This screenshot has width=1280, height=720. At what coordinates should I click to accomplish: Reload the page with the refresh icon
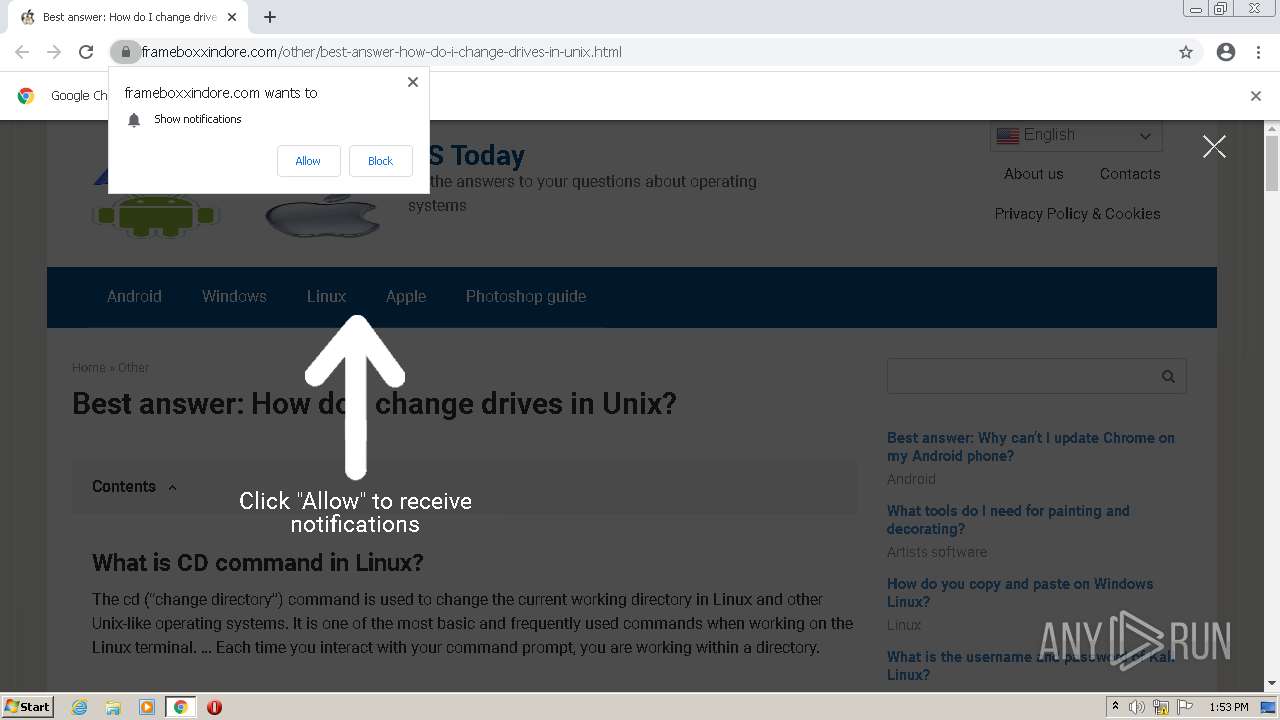(x=86, y=52)
